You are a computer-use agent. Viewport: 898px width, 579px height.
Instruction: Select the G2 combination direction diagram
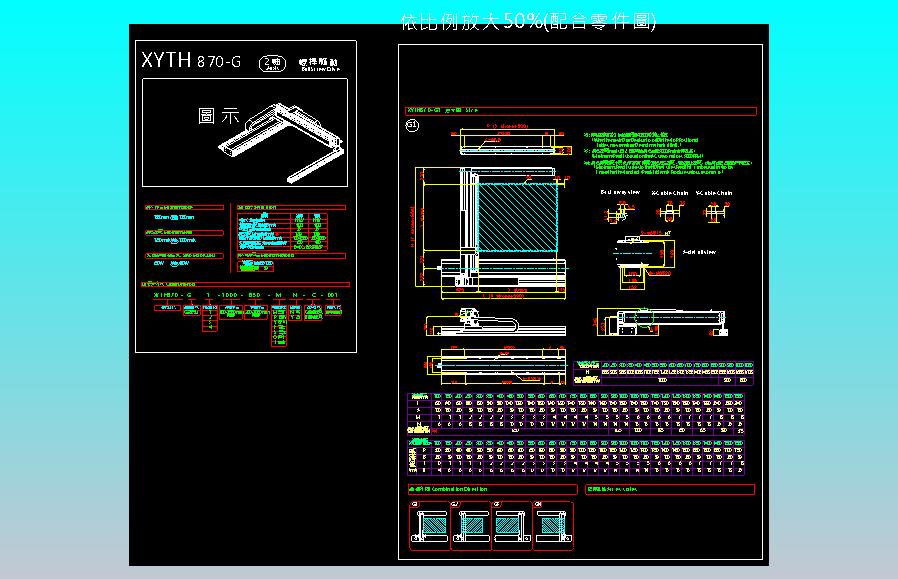click(x=471, y=526)
